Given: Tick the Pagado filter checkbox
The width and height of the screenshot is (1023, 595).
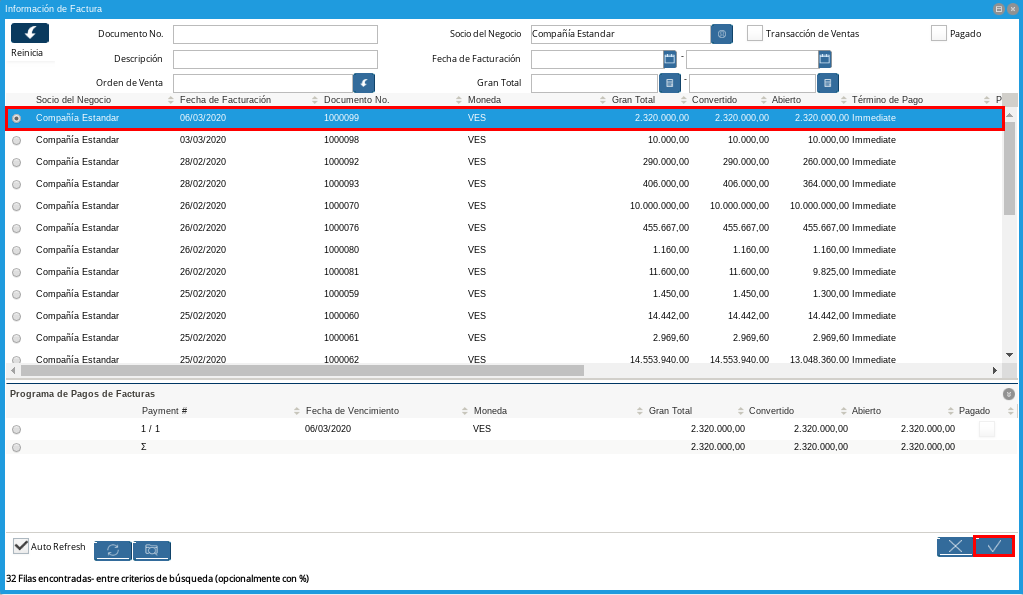Looking at the screenshot, I should click(939, 33).
